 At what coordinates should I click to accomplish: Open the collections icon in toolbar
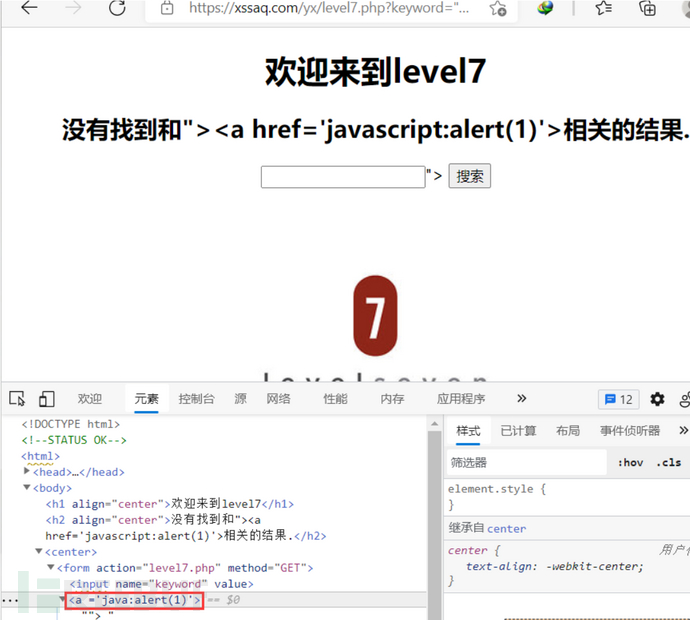[x=648, y=8]
